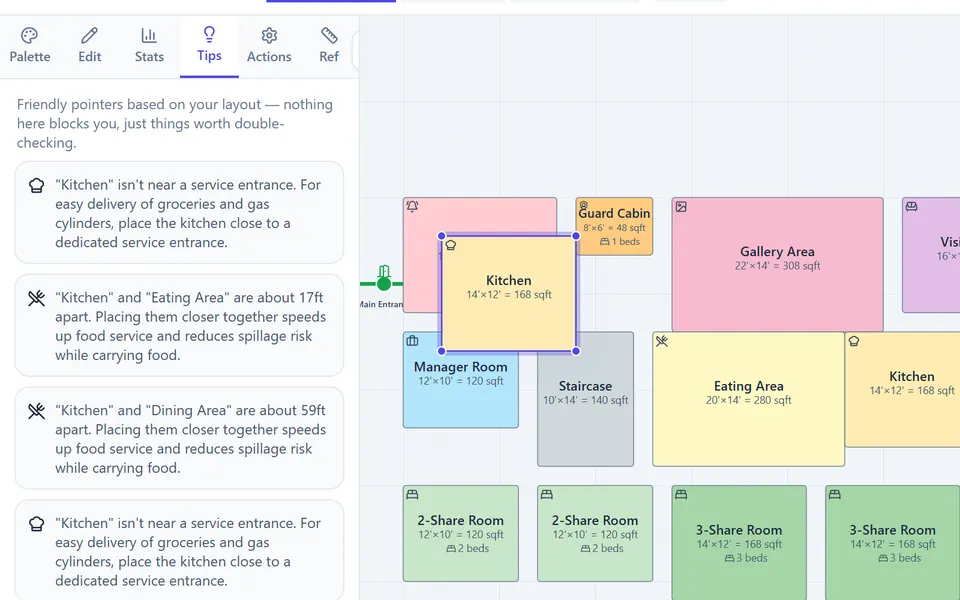This screenshot has height=600, width=960.
Task: Click the green Main Entrance door marker
Action: (384, 283)
